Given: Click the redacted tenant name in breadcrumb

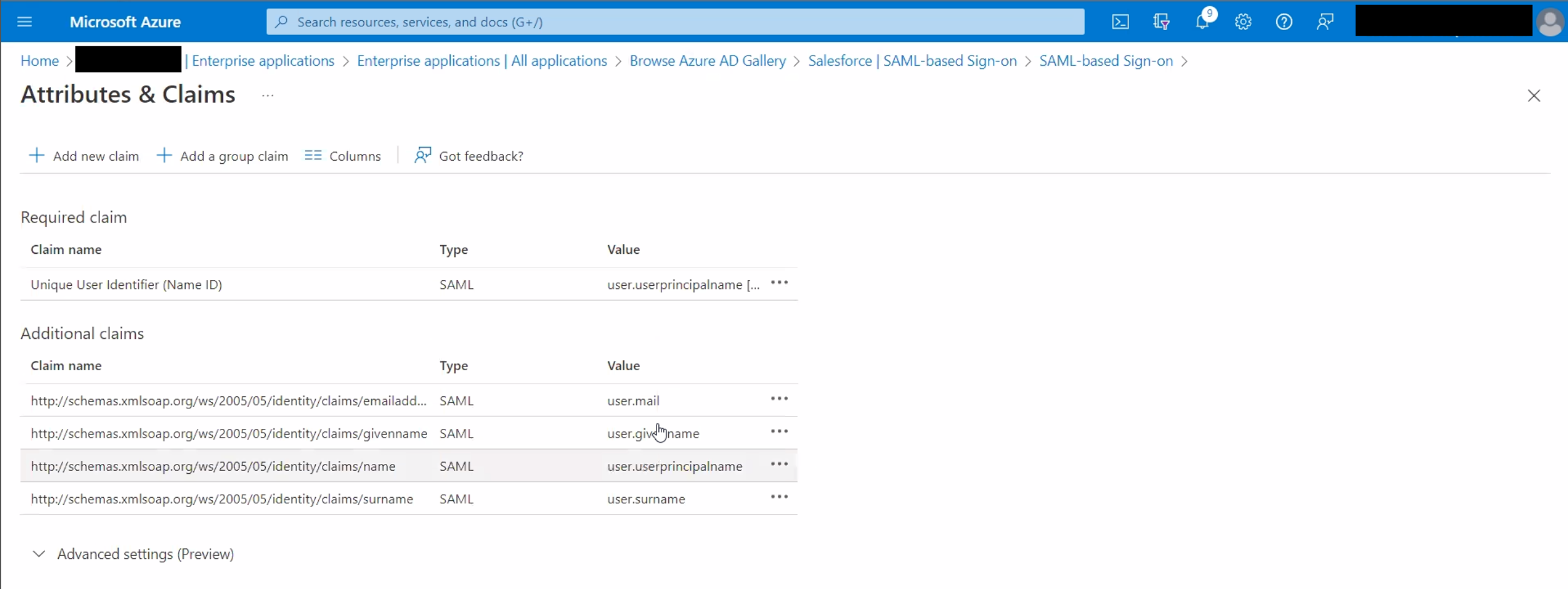Looking at the screenshot, I should pos(128,59).
